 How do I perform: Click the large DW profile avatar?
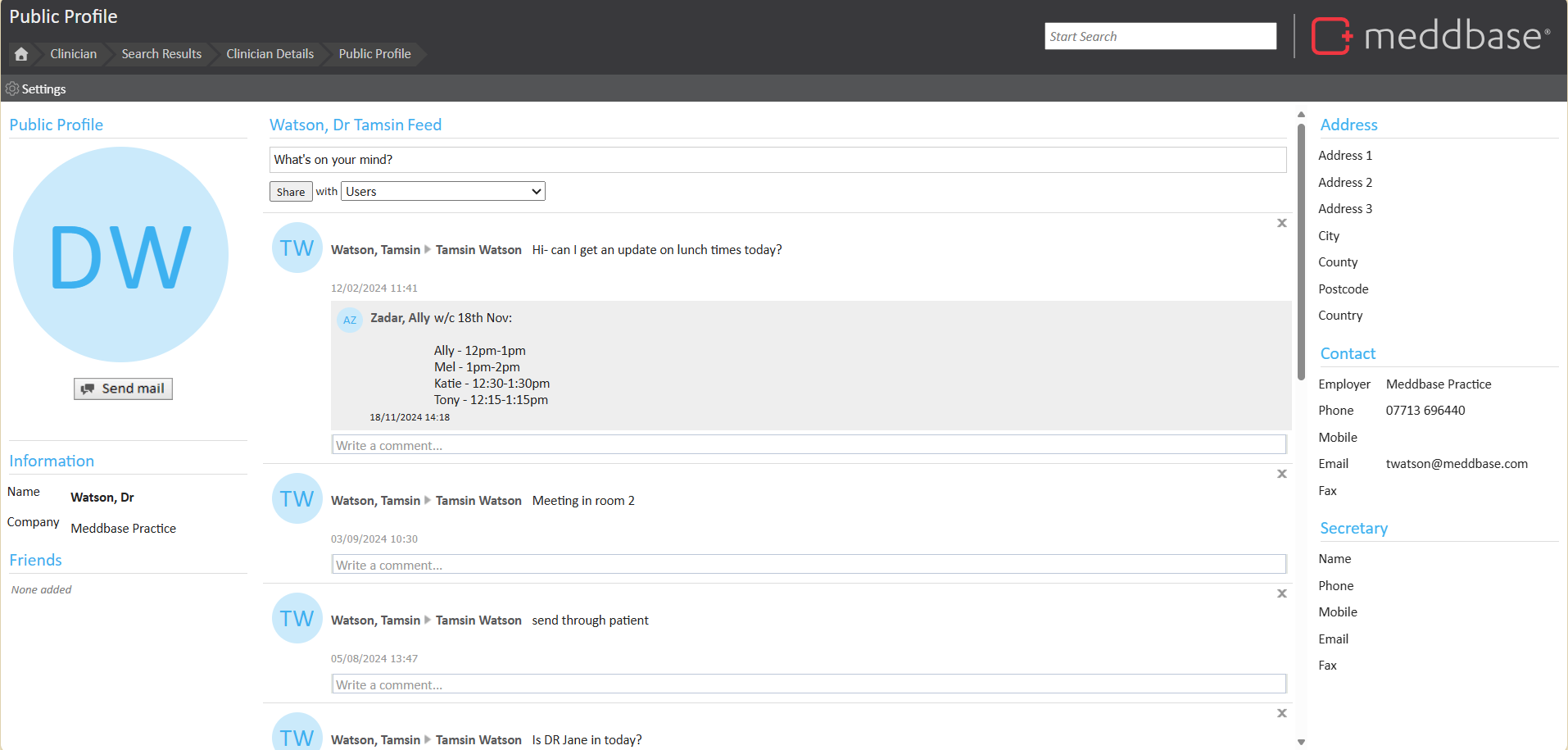pos(120,255)
